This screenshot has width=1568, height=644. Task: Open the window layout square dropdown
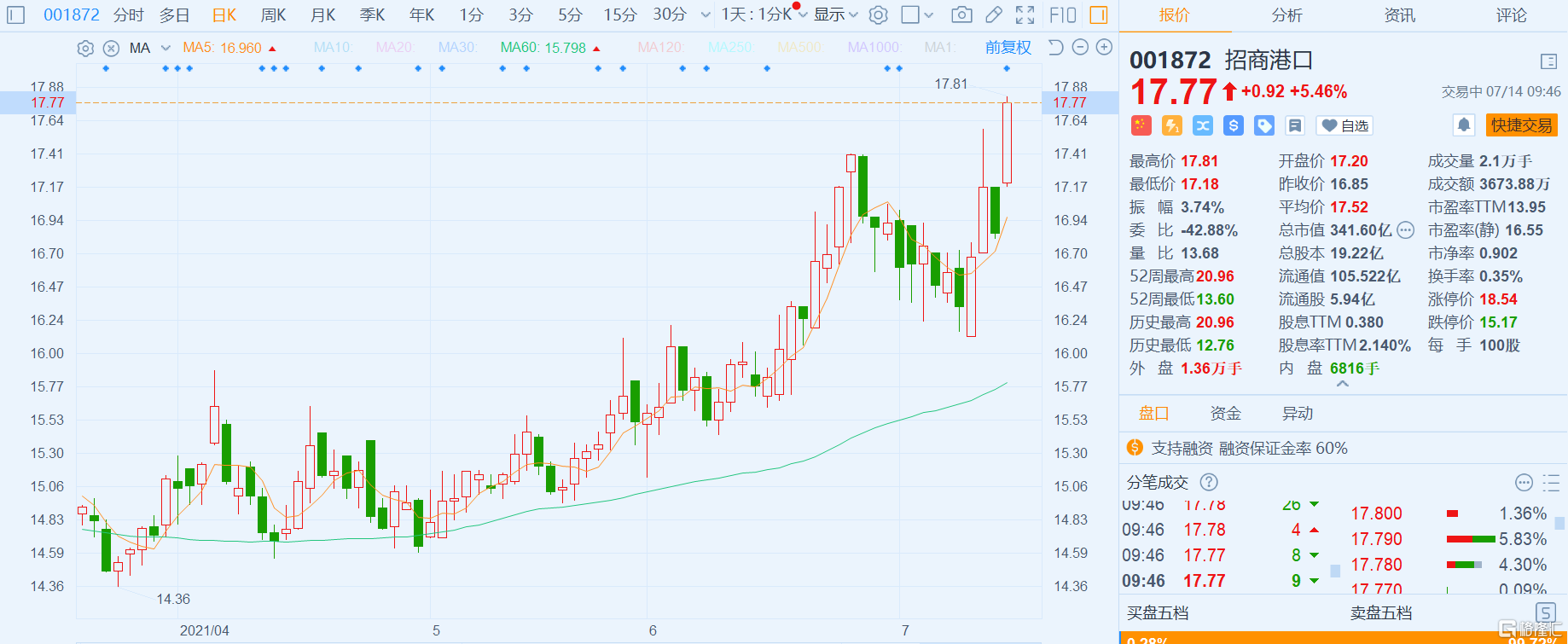click(x=918, y=15)
